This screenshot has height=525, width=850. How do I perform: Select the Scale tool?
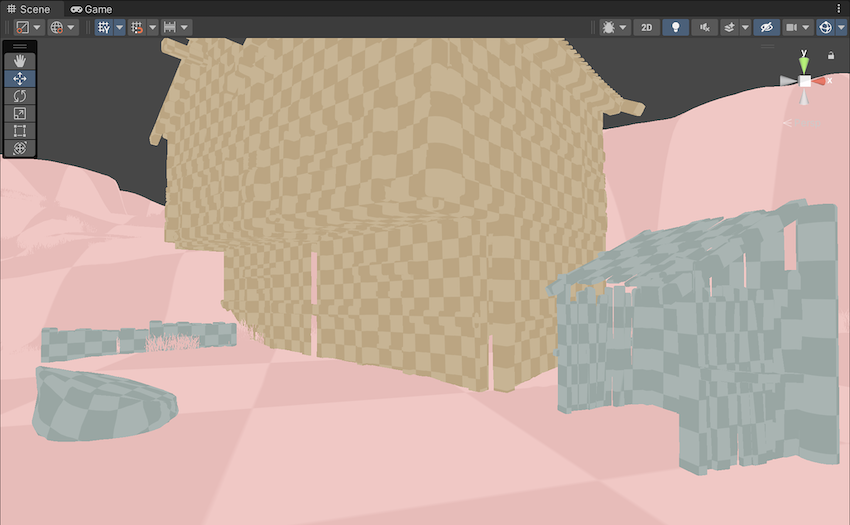[x=20, y=113]
